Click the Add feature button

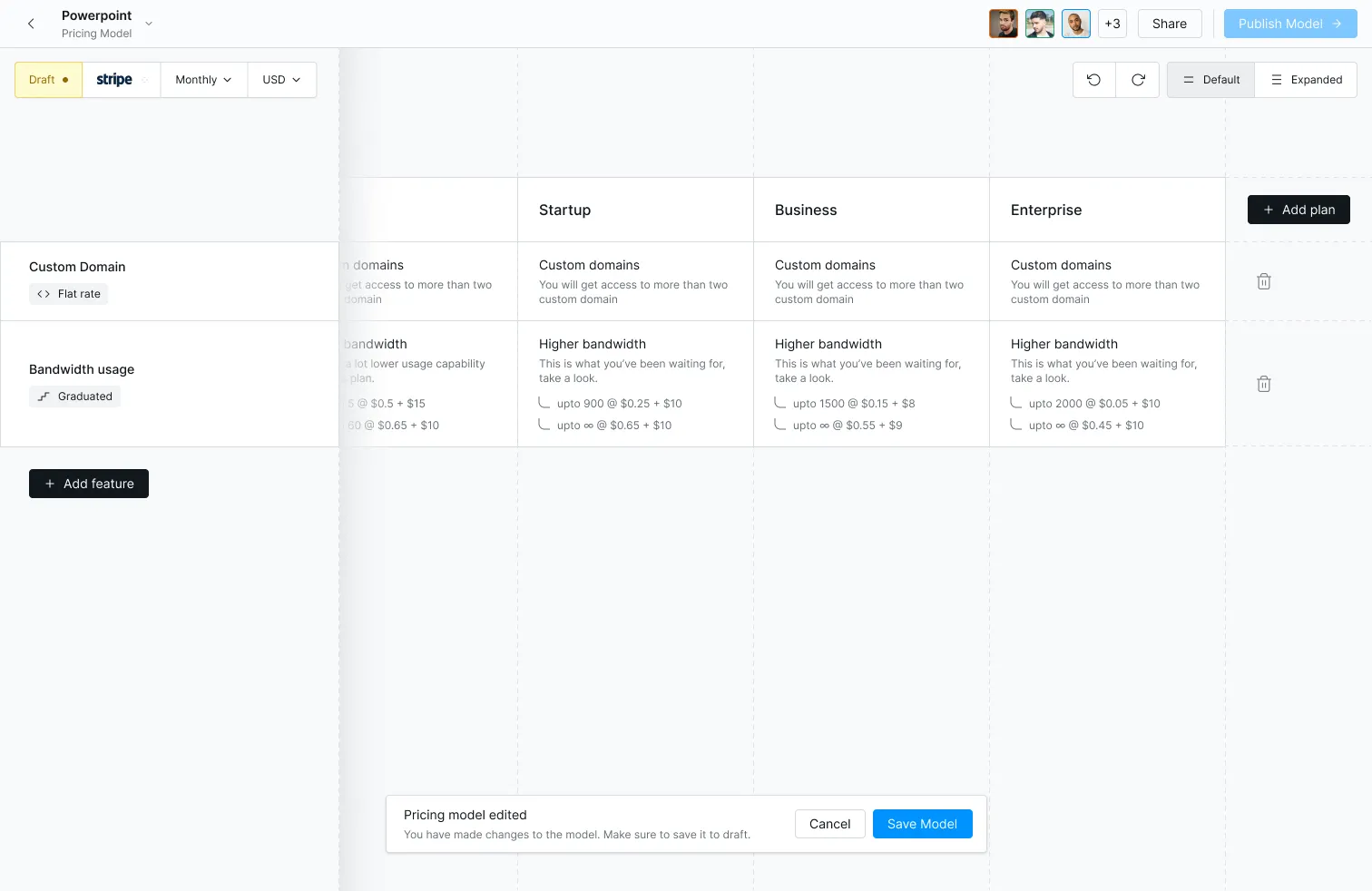(x=89, y=484)
